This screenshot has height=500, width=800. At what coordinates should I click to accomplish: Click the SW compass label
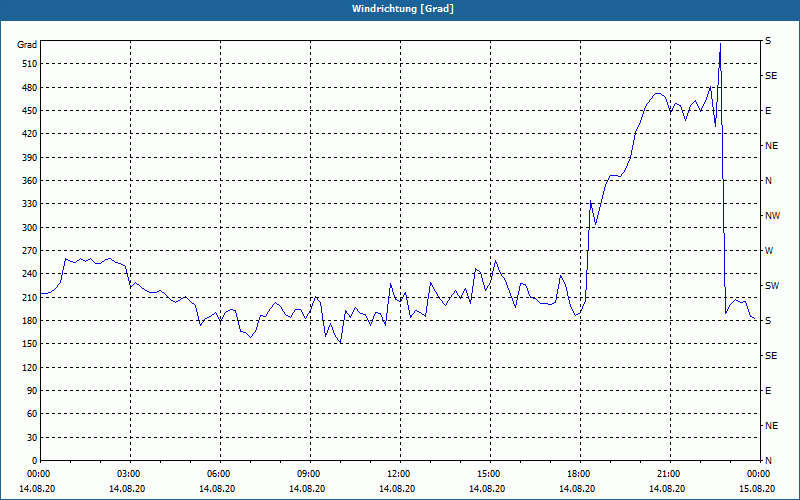(772, 286)
